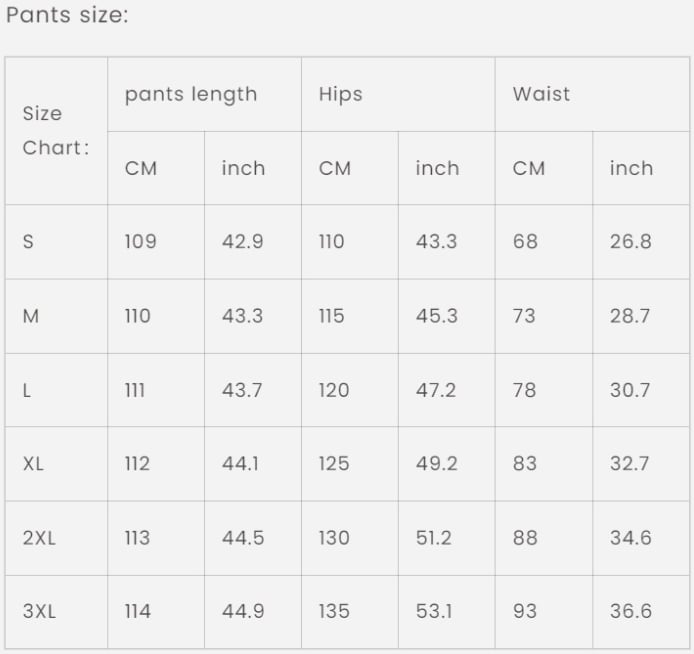694x654 pixels.
Task: Click the 34.6 waist inch value
Action: coord(631,538)
